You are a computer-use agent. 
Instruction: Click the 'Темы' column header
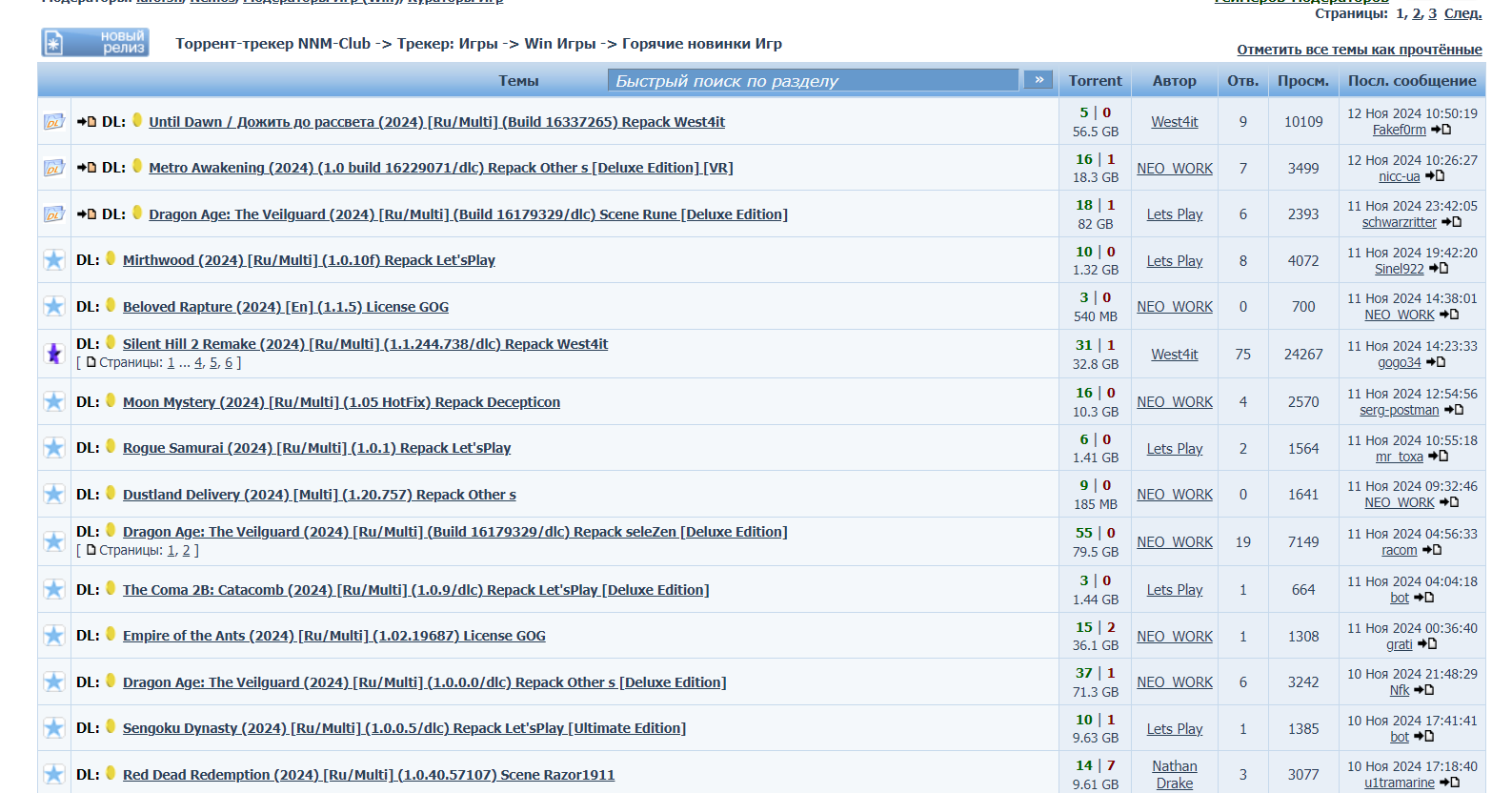pos(518,81)
